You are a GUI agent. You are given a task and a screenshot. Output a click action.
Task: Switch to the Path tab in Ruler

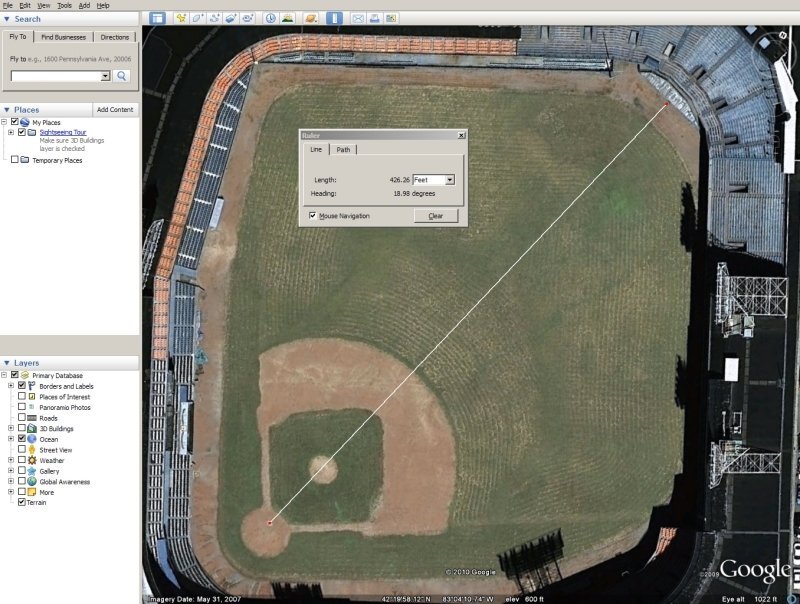pos(343,150)
